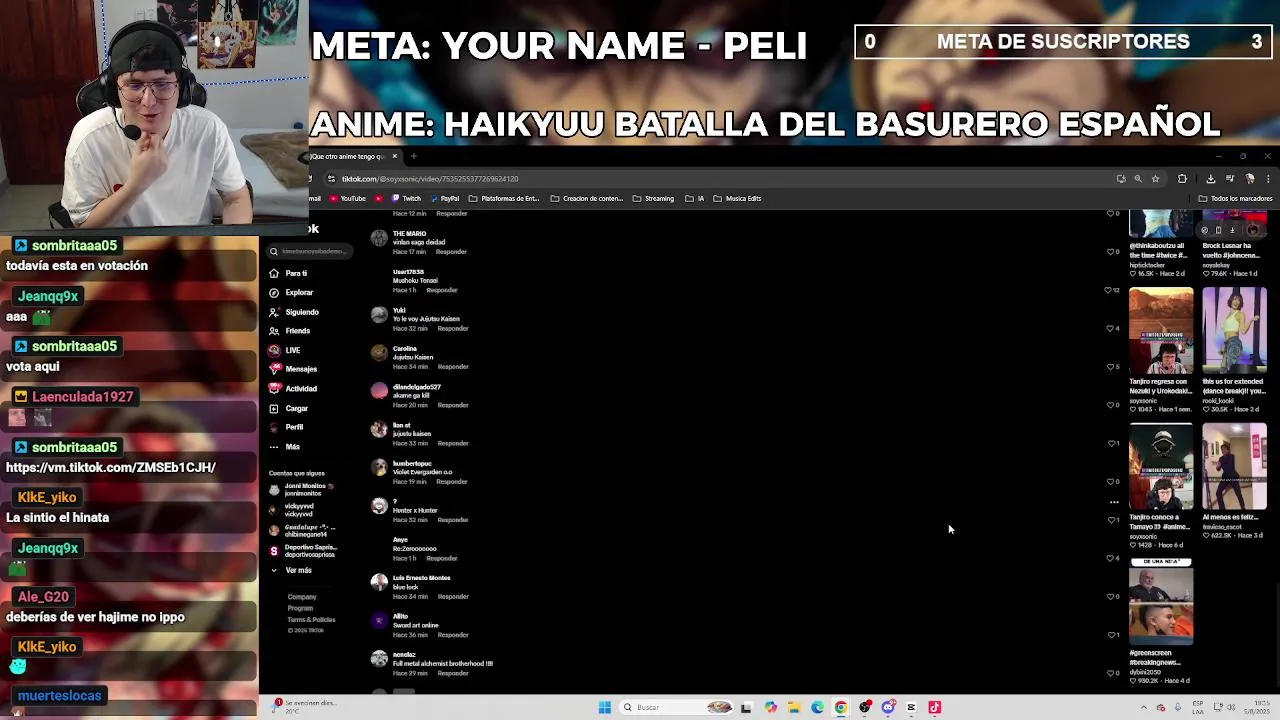
Task: Open browser downloads icon
Action: pos(1210,179)
